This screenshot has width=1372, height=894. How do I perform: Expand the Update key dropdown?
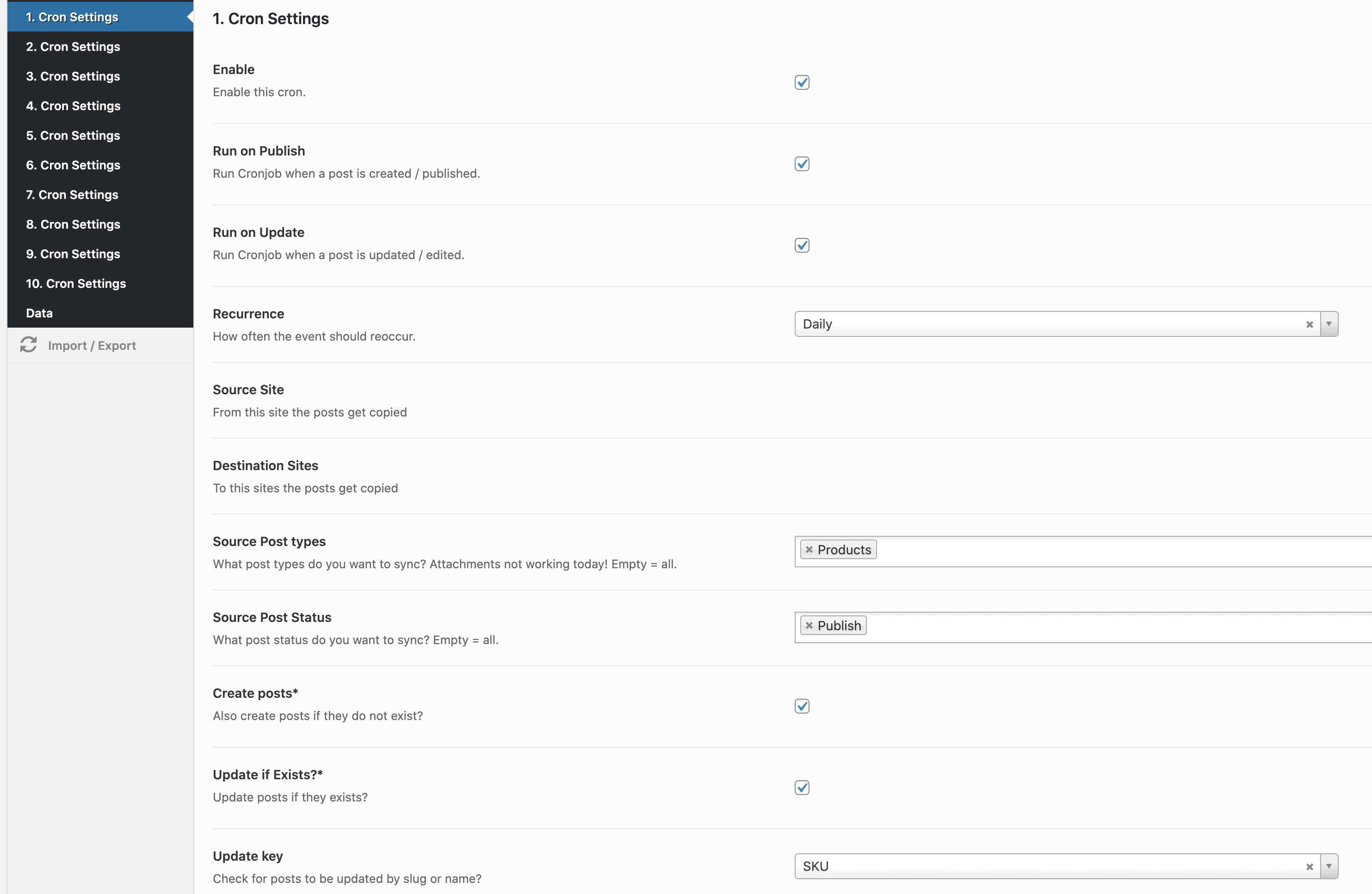click(1329, 866)
